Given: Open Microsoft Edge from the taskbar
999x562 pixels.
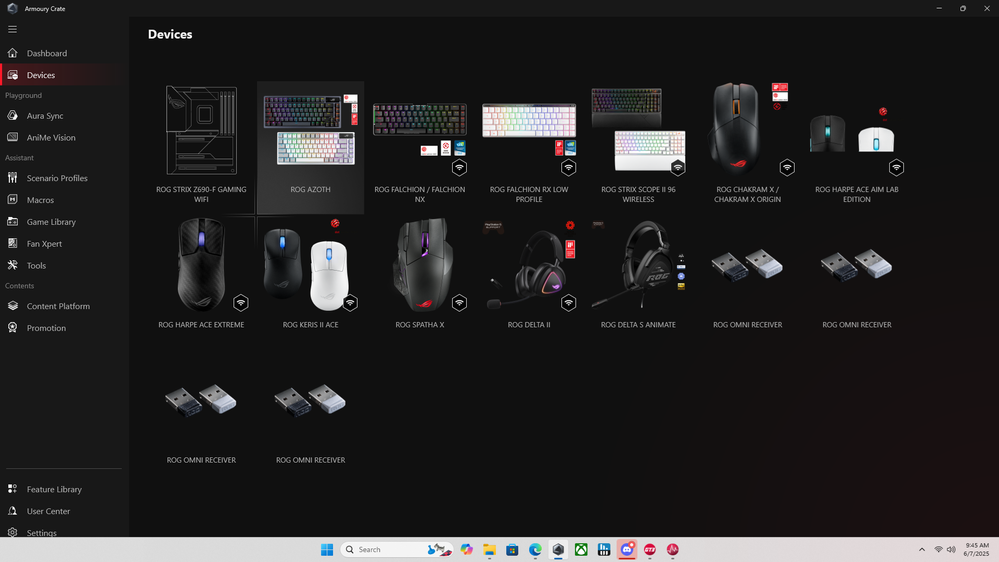Looking at the screenshot, I should pyautogui.click(x=535, y=549).
